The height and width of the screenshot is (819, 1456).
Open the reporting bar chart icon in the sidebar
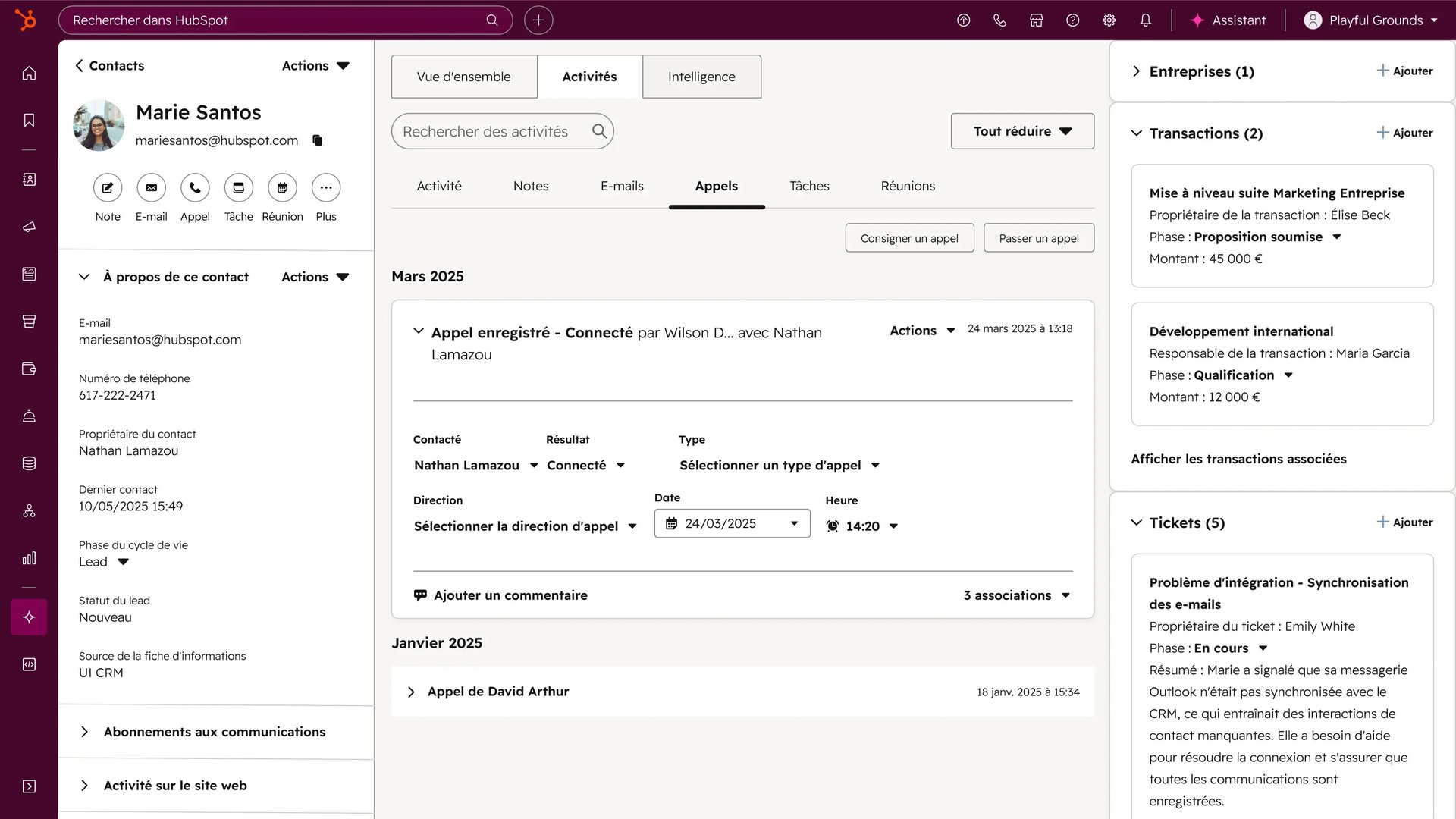[x=29, y=558]
